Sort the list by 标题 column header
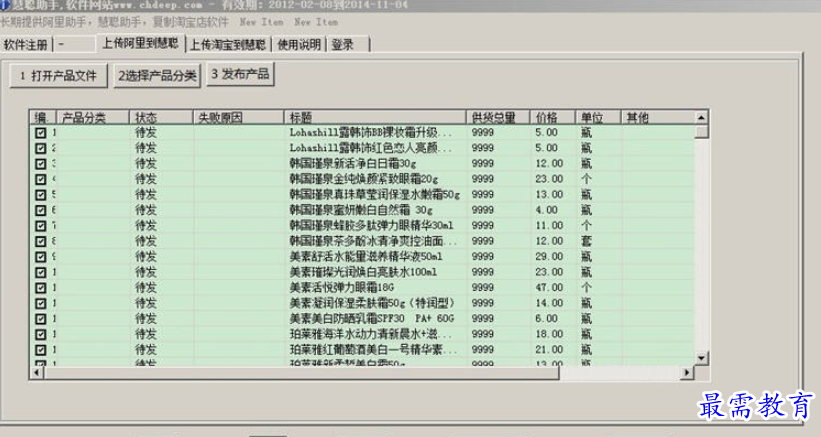 pyautogui.click(x=375, y=117)
